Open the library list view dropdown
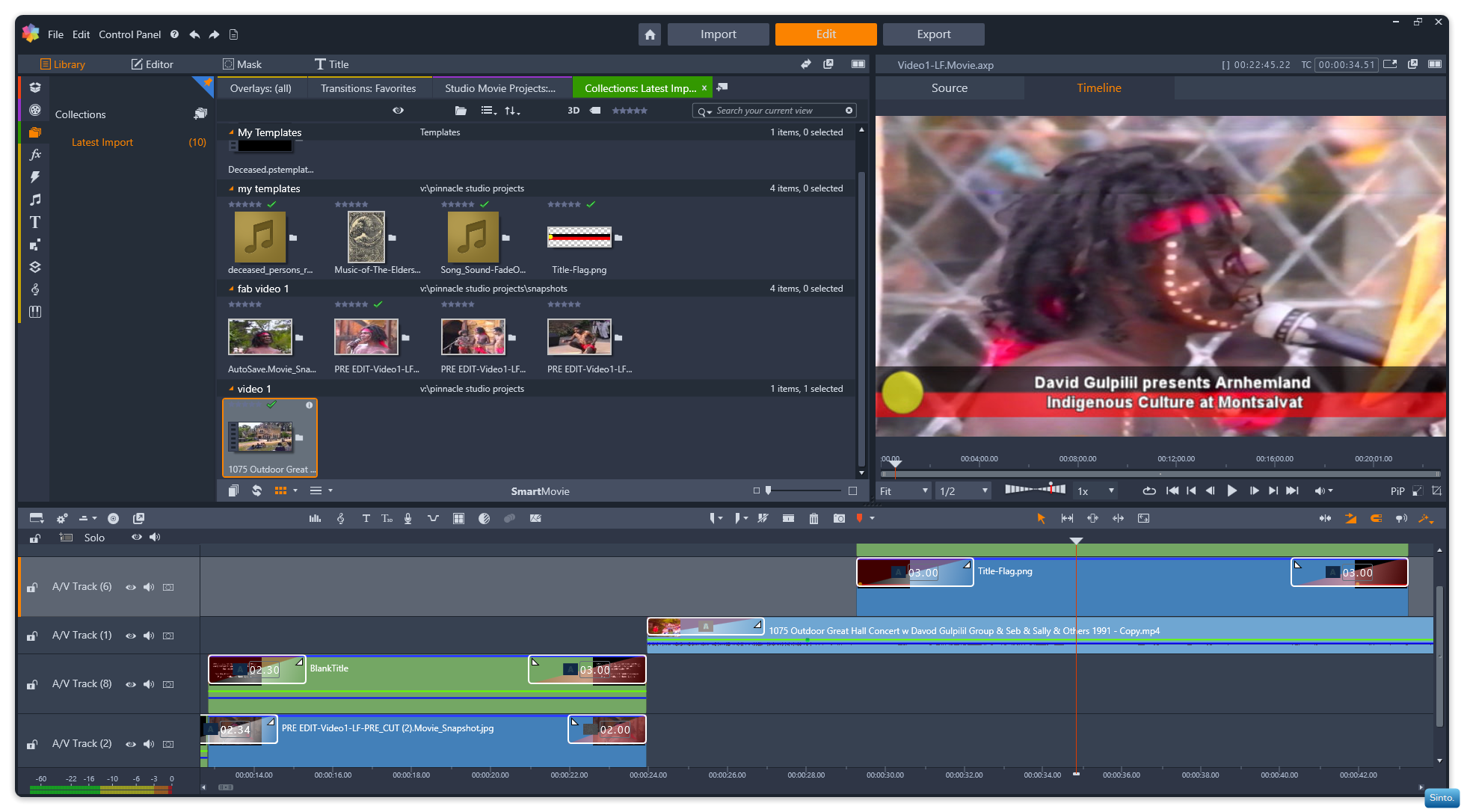 tap(489, 111)
